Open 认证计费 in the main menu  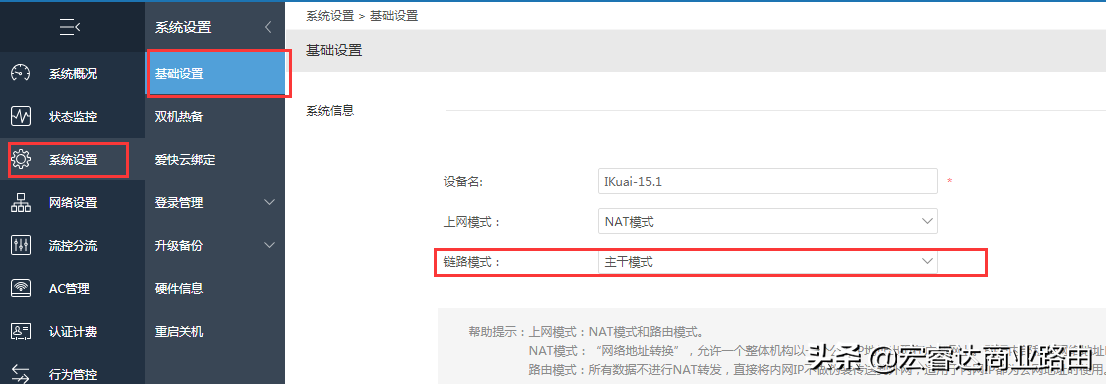click(x=73, y=332)
